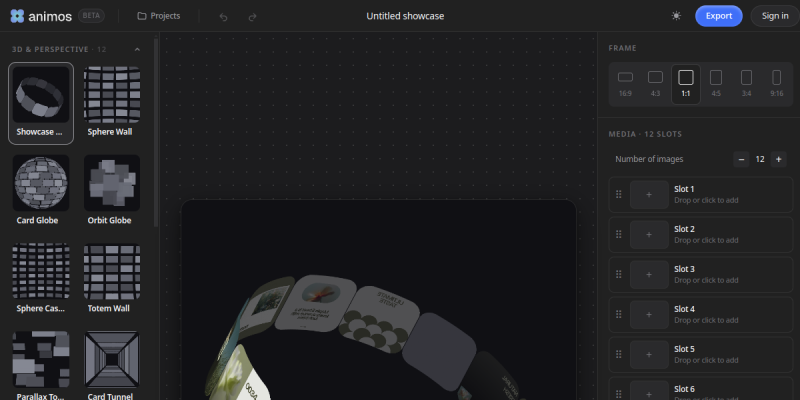Click the Slot 3 label text

tap(684, 269)
